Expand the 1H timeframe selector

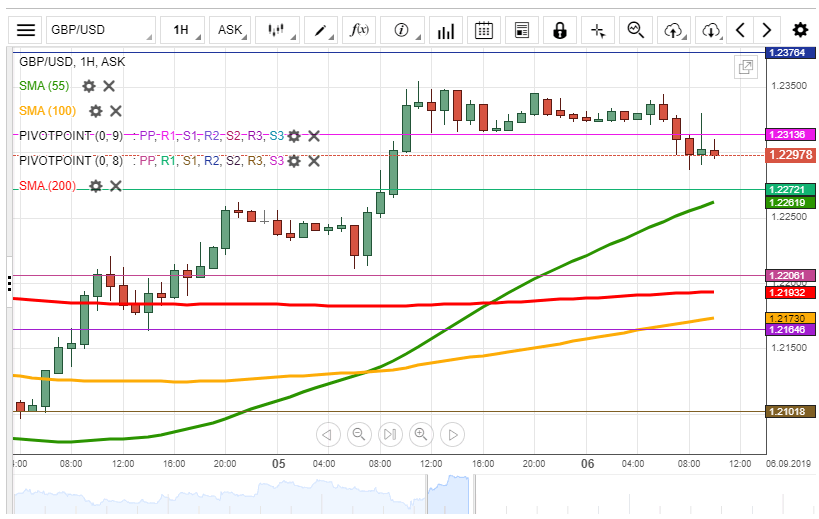click(x=185, y=30)
